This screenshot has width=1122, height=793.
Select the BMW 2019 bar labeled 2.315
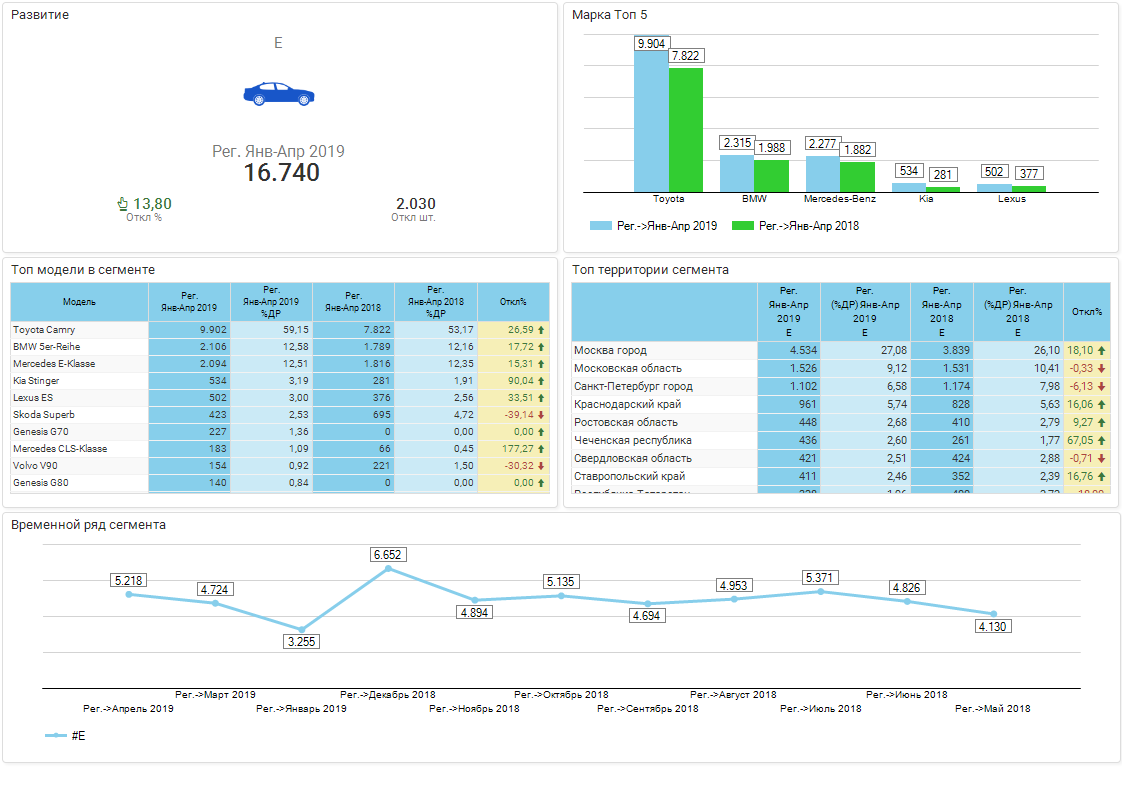(x=737, y=173)
